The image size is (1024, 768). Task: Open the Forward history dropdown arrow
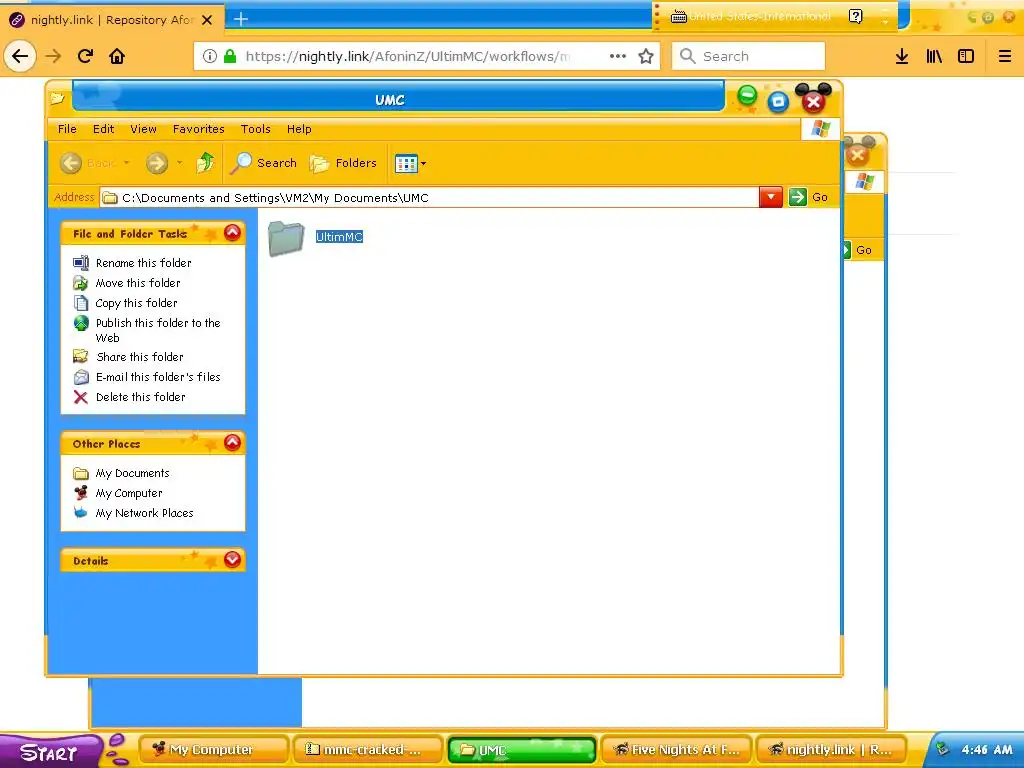coord(179,163)
